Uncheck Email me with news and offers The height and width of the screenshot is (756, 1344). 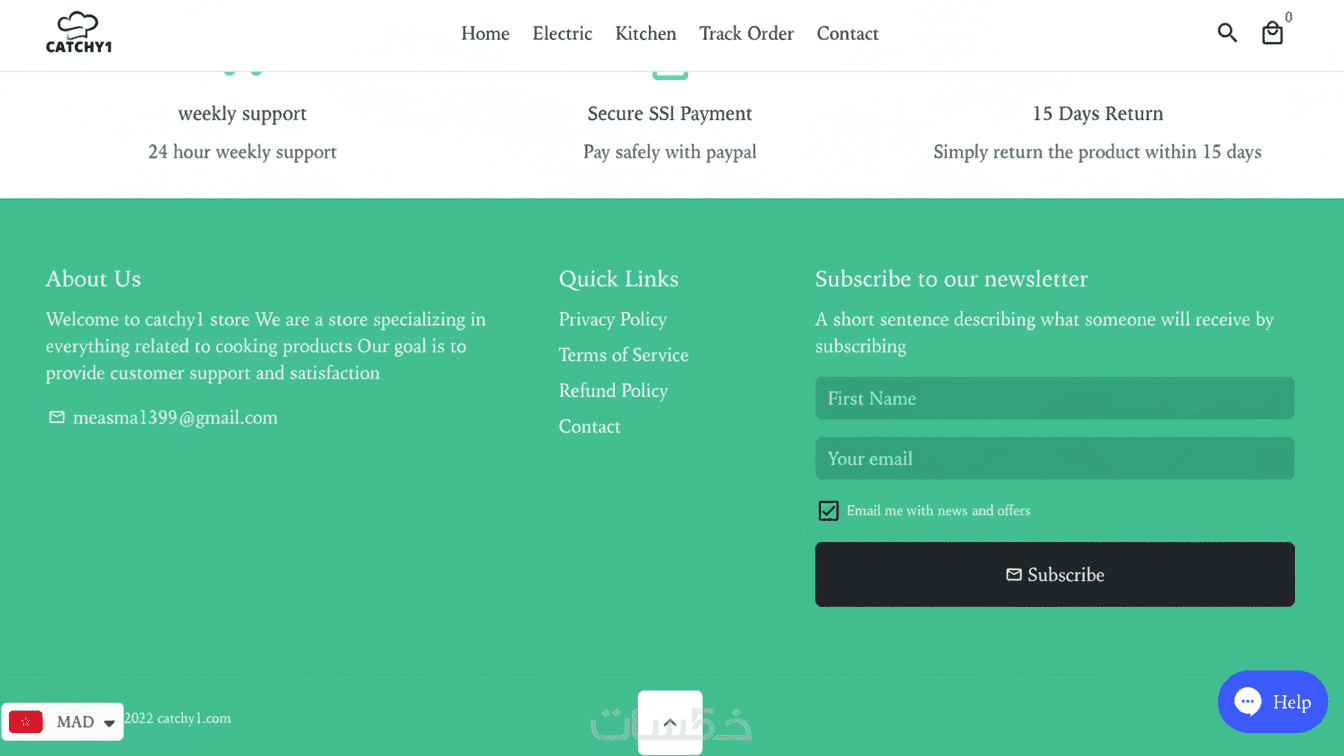(828, 511)
